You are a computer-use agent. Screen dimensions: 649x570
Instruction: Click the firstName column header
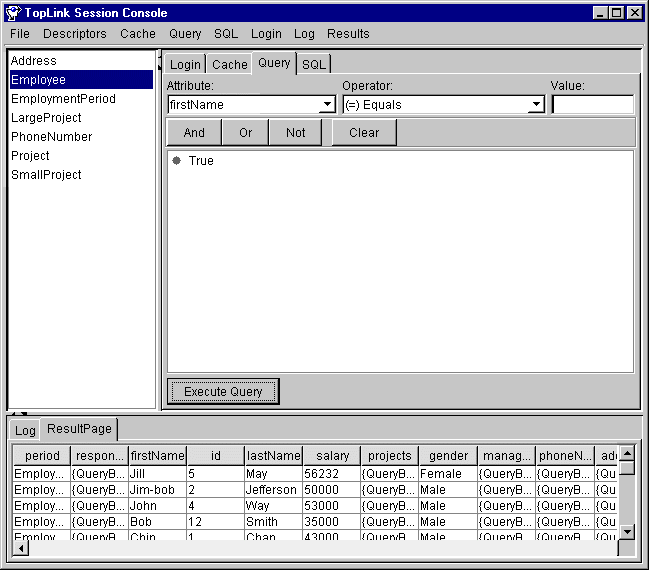coord(158,456)
